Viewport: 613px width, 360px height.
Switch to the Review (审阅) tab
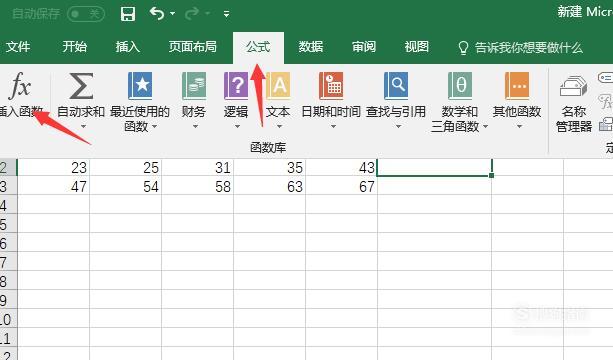(364, 47)
